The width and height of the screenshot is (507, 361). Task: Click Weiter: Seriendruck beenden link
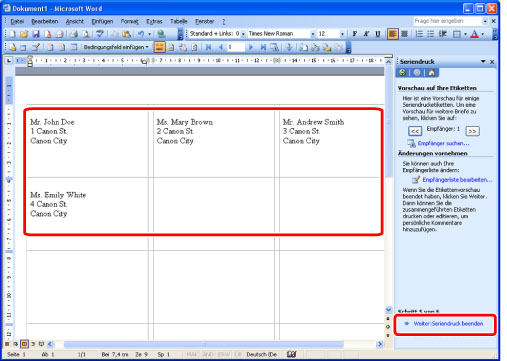click(448, 323)
